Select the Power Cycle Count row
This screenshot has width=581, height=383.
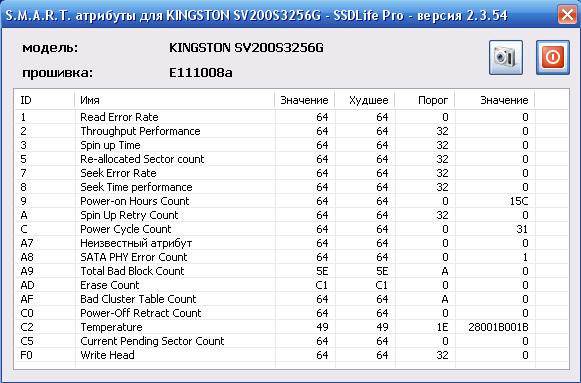click(291, 229)
